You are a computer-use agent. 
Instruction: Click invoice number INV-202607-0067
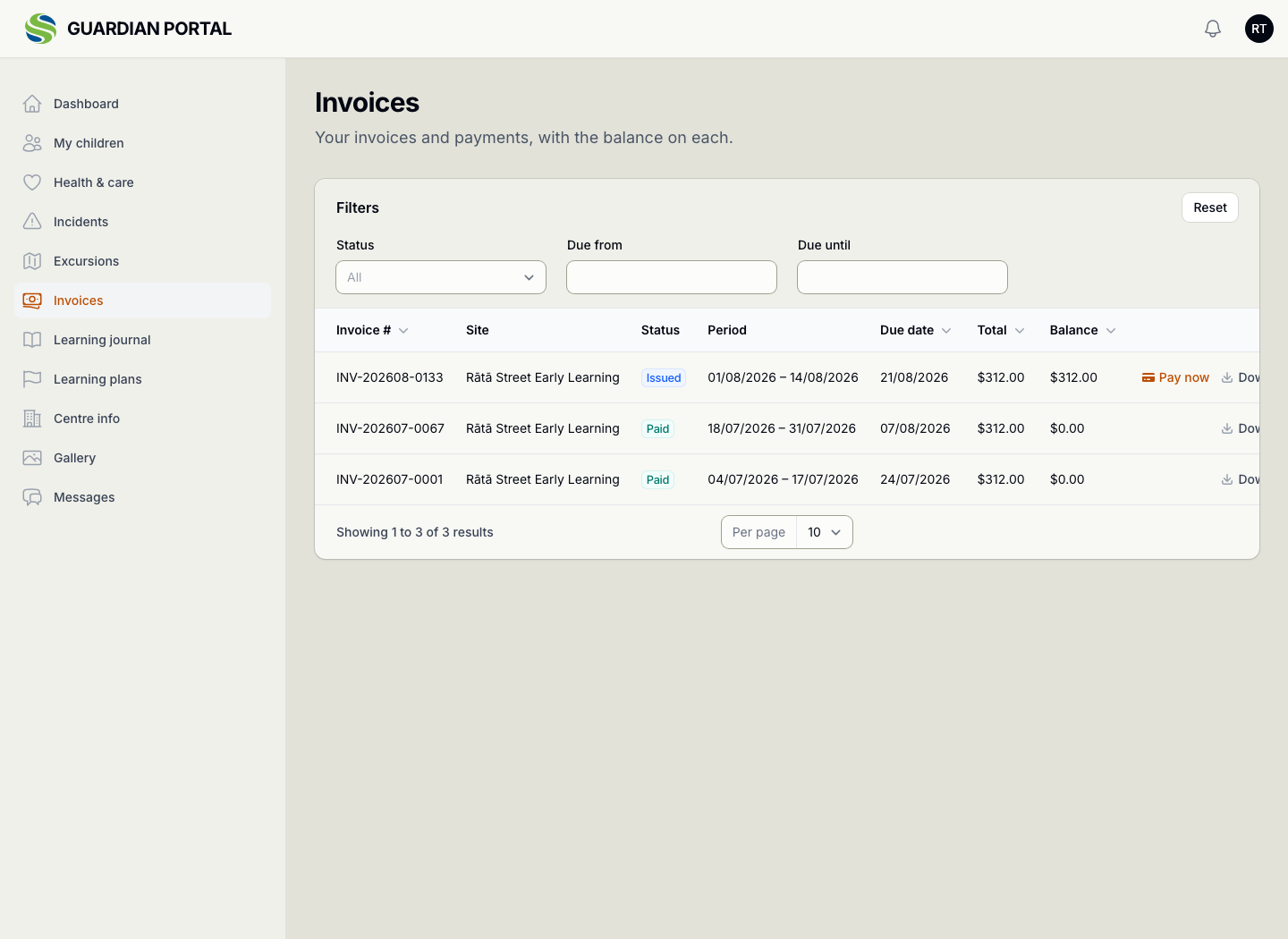pos(390,428)
